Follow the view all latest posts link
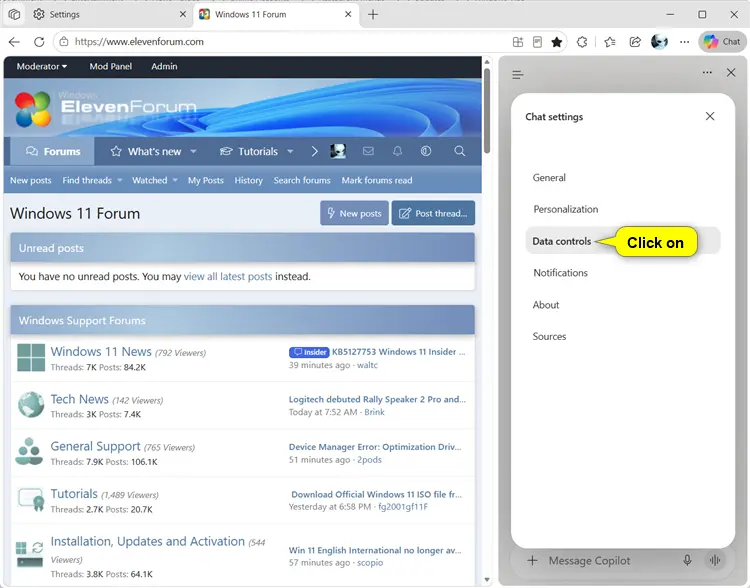 coord(228,277)
